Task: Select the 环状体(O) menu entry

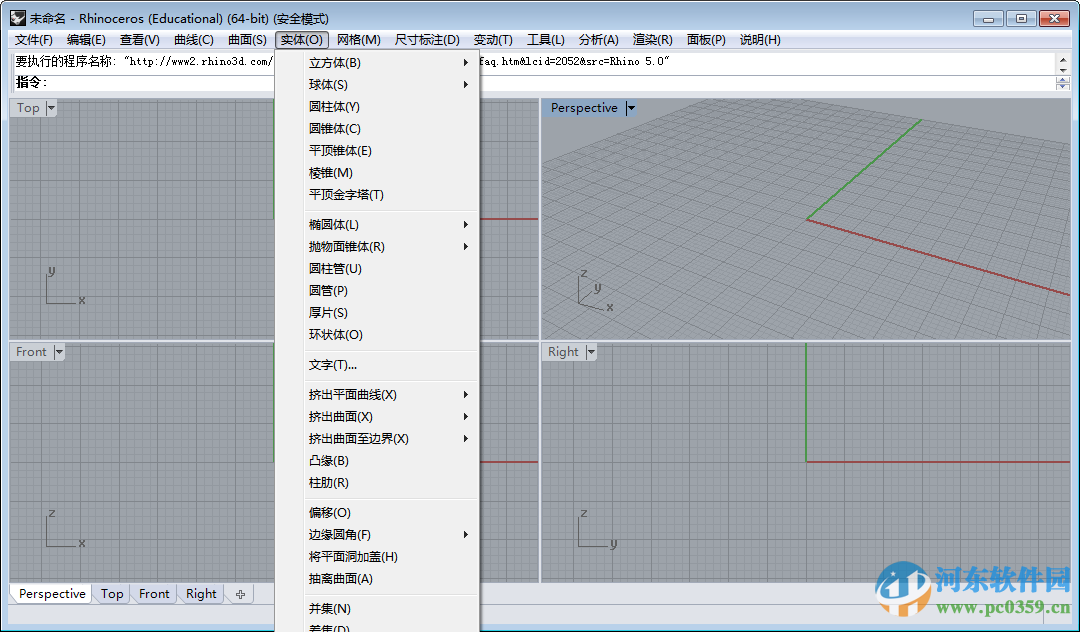Action: tap(335, 335)
